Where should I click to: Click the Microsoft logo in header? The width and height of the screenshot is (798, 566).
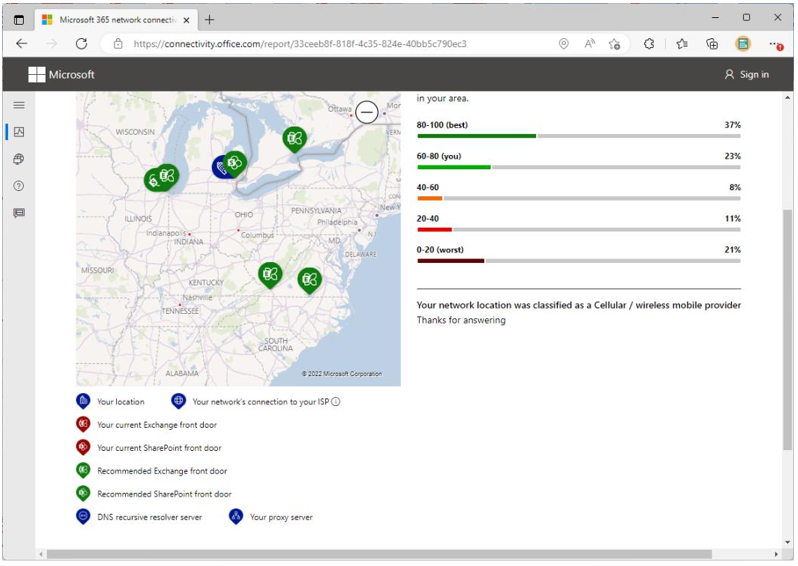62,74
